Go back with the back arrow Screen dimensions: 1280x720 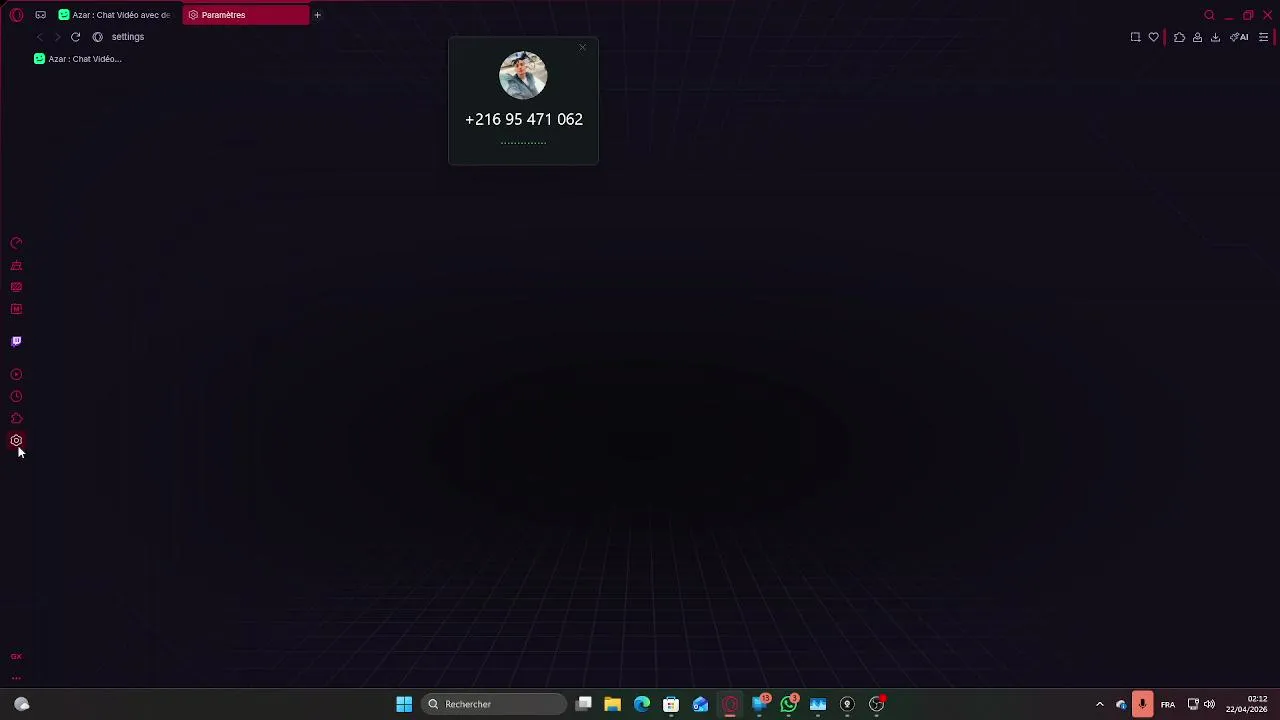click(x=39, y=37)
